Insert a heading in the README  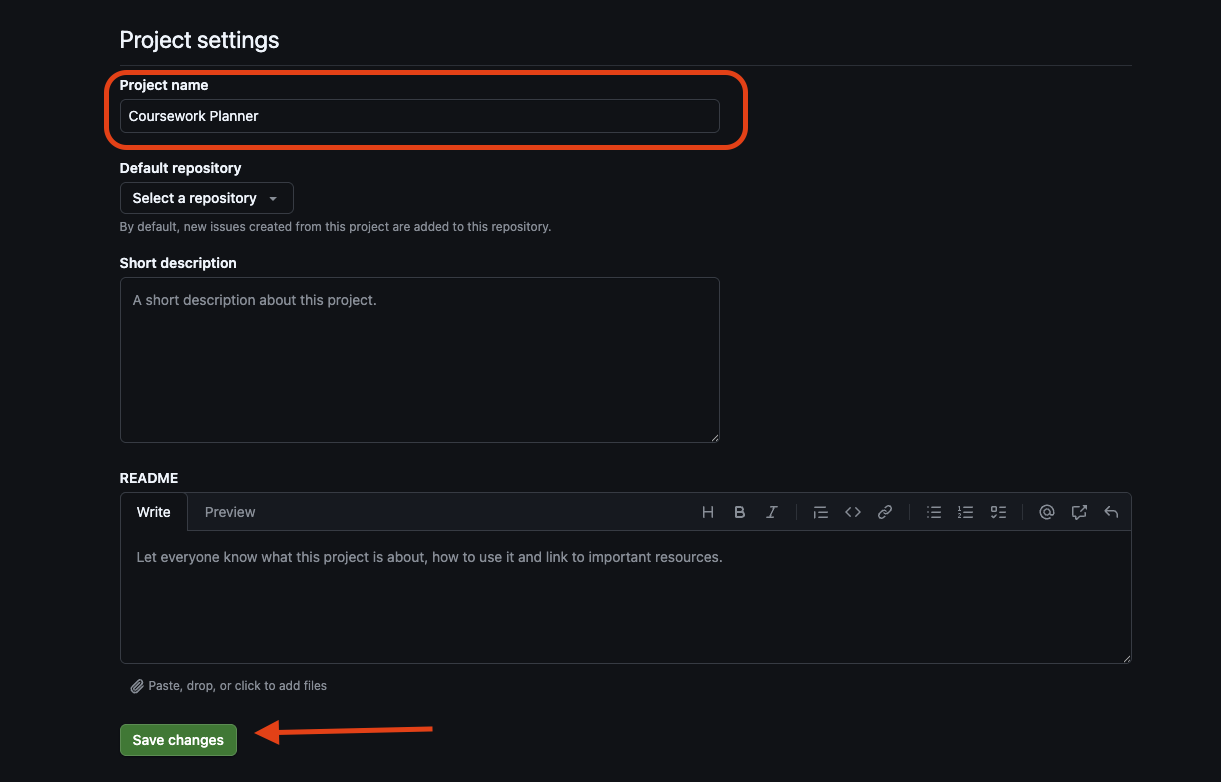click(708, 512)
